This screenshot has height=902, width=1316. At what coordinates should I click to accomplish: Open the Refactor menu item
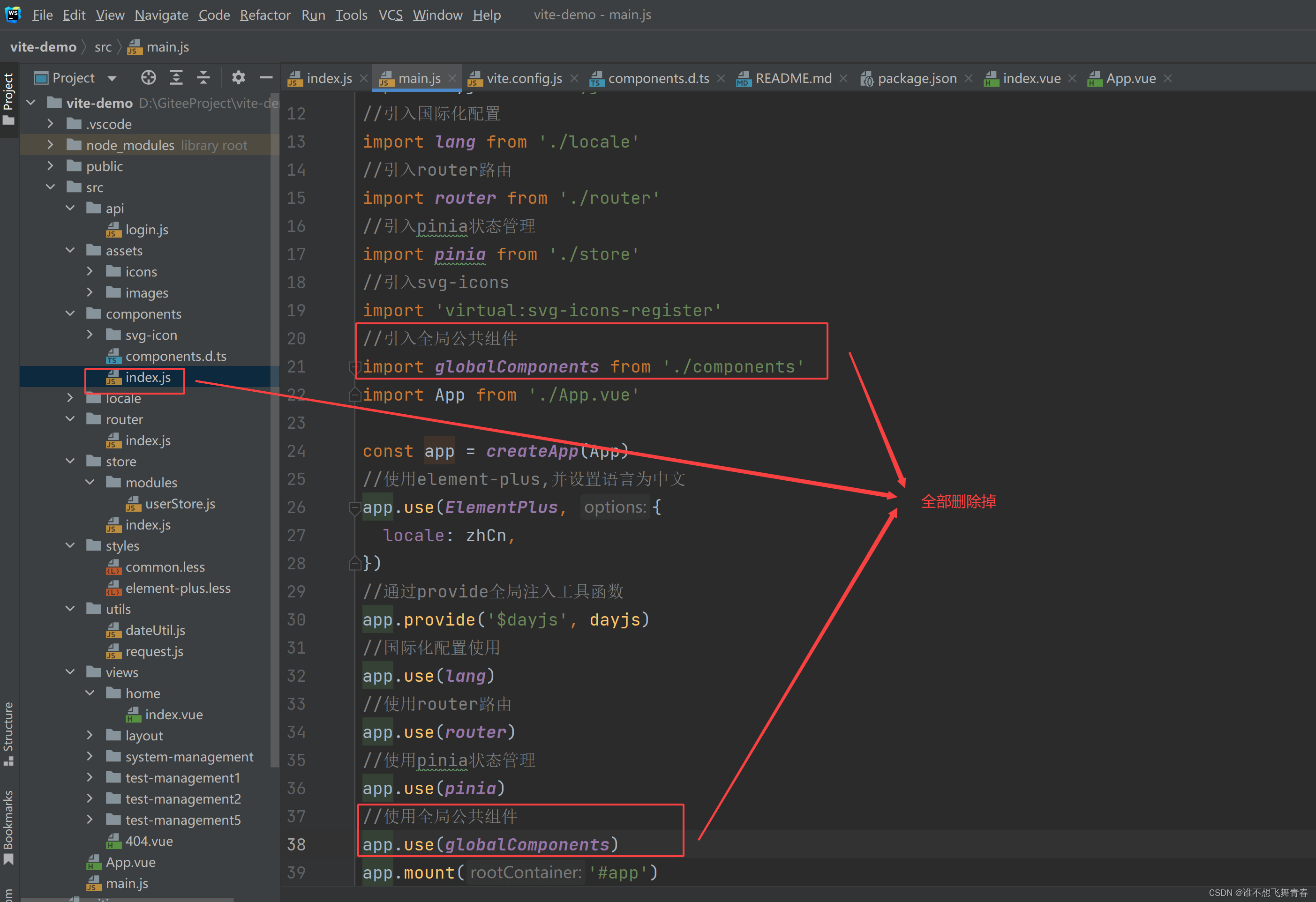tap(262, 15)
